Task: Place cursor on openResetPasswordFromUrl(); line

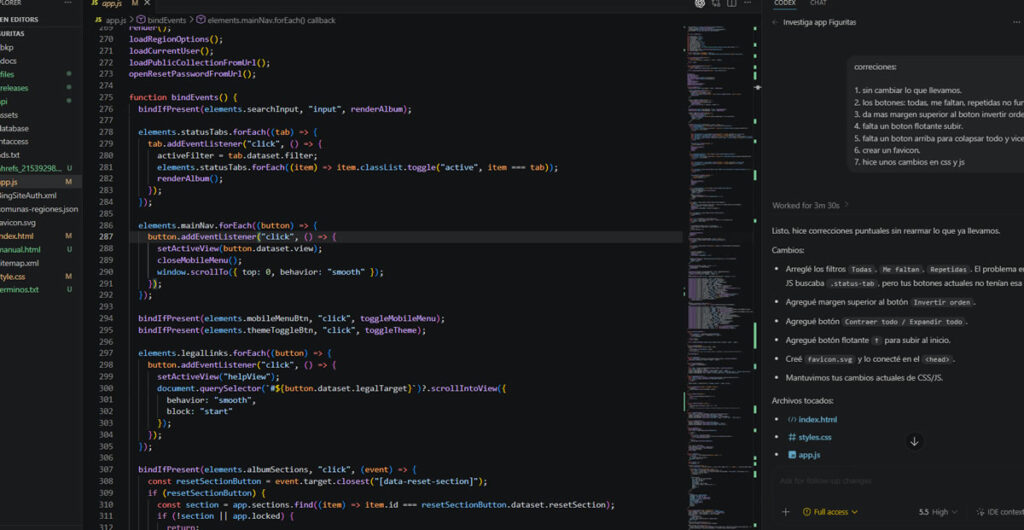Action: [x=193, y=74]
